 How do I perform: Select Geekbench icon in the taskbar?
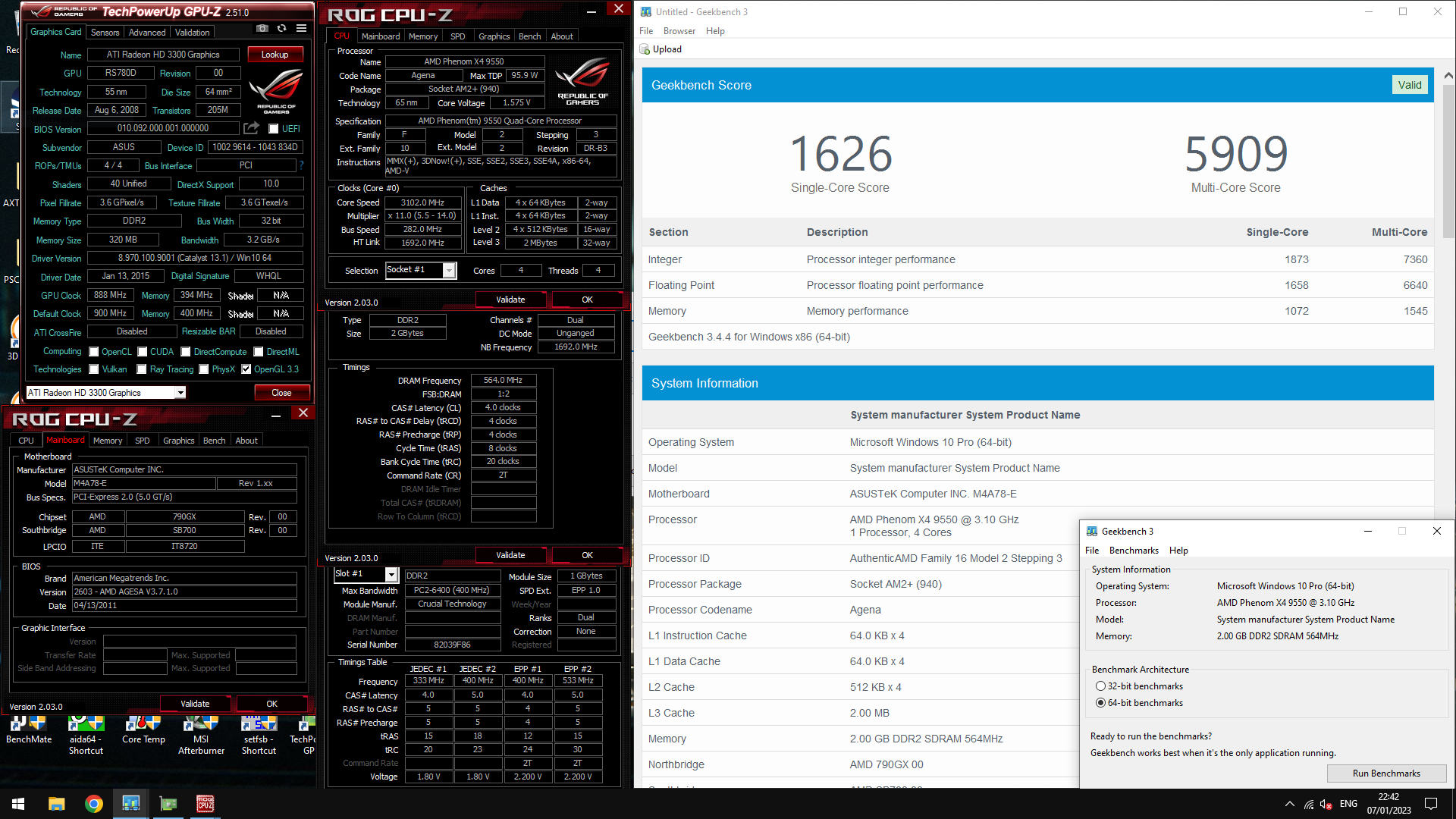[x=131, y=804]
